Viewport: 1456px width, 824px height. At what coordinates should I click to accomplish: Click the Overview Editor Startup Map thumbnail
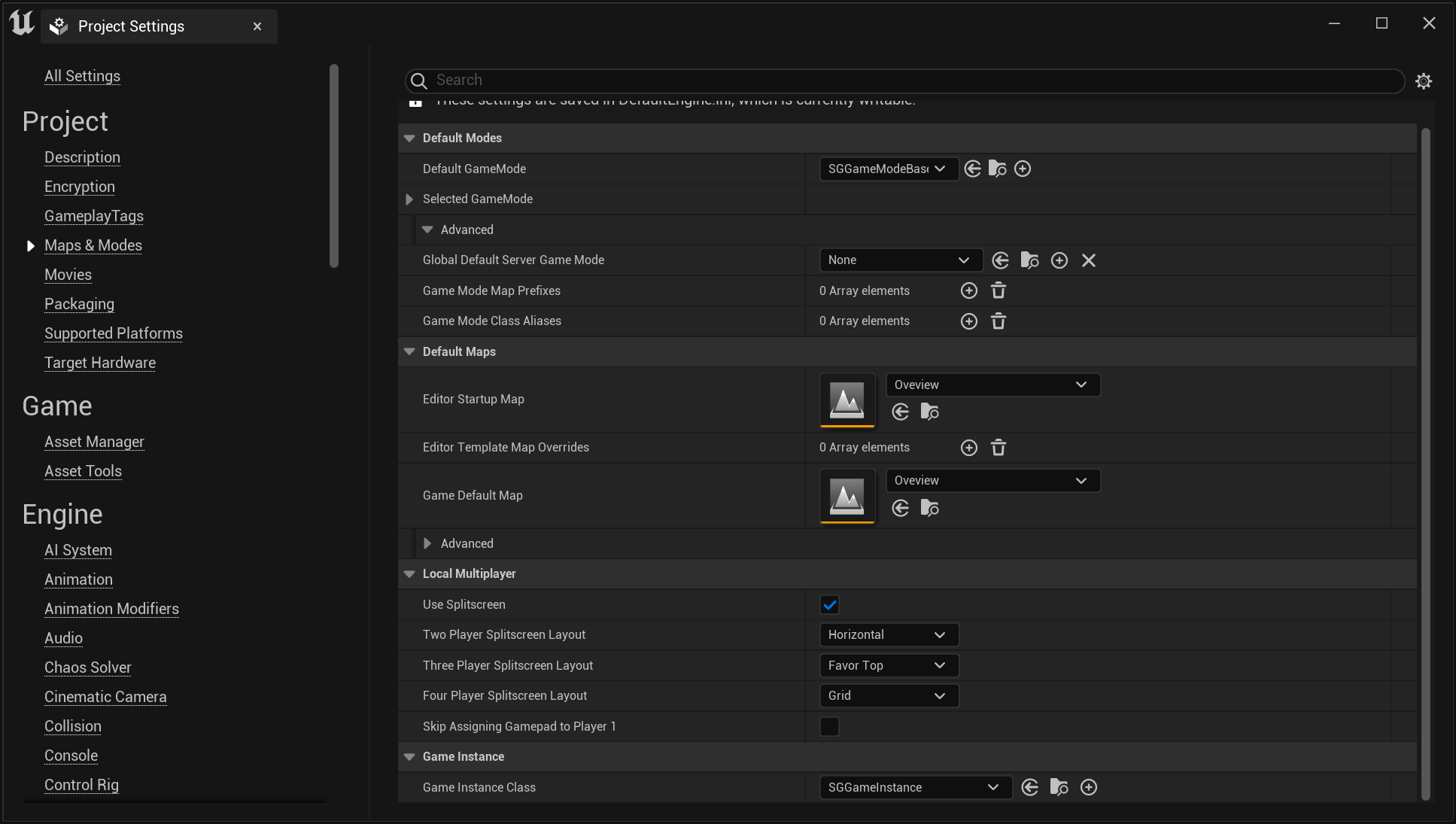(x=847, y=398)
